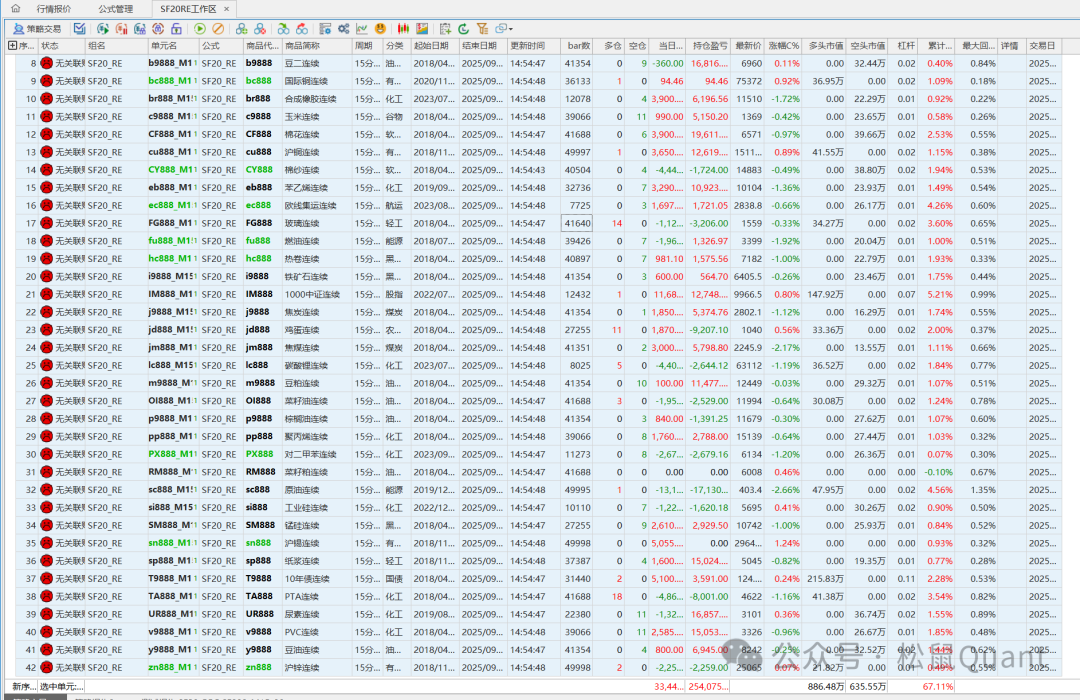This screenshot has width=1080, height=700.
Task: Click the 选中单元 button at bottom
Action: (62, 686)
